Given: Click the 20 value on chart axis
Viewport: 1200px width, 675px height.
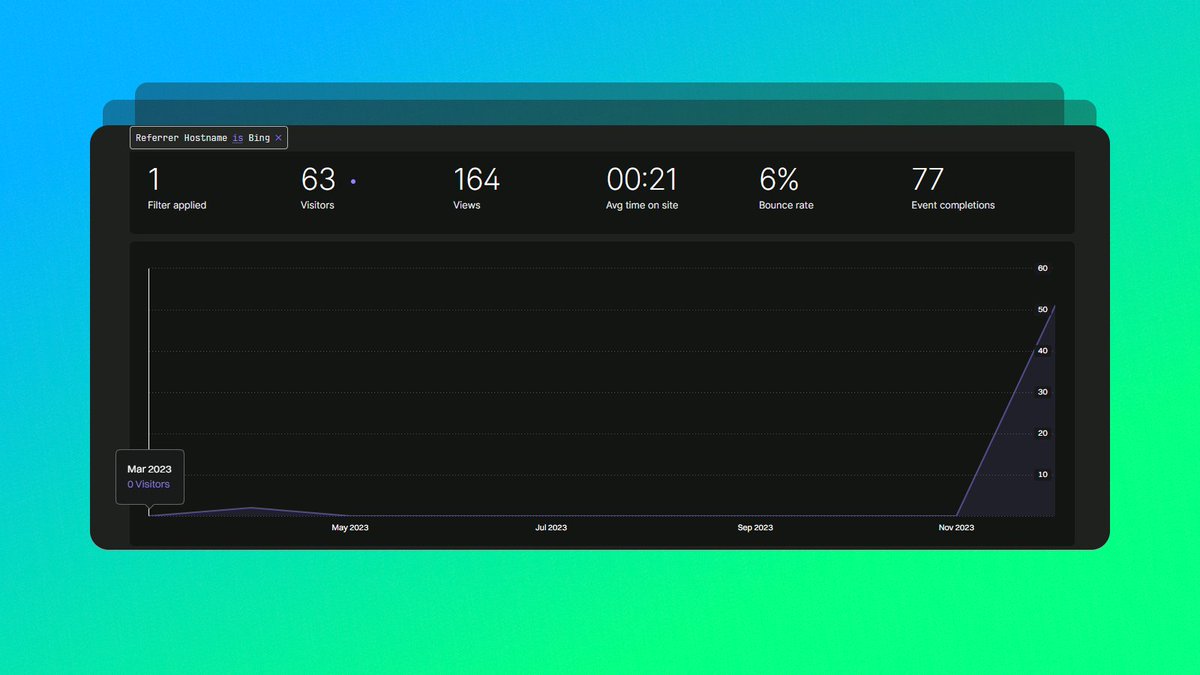Looking at the screenshot, I should pyautogui.click(x=1042, y=433).
